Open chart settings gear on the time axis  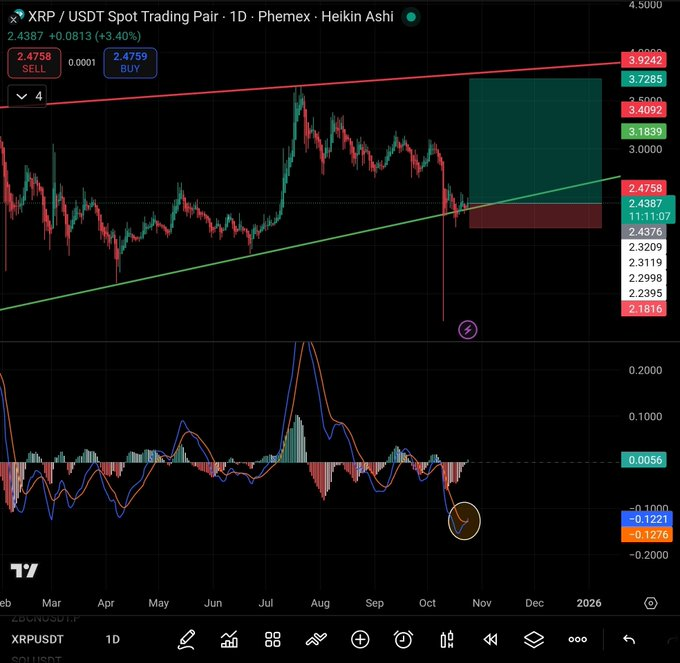(651, 603)
